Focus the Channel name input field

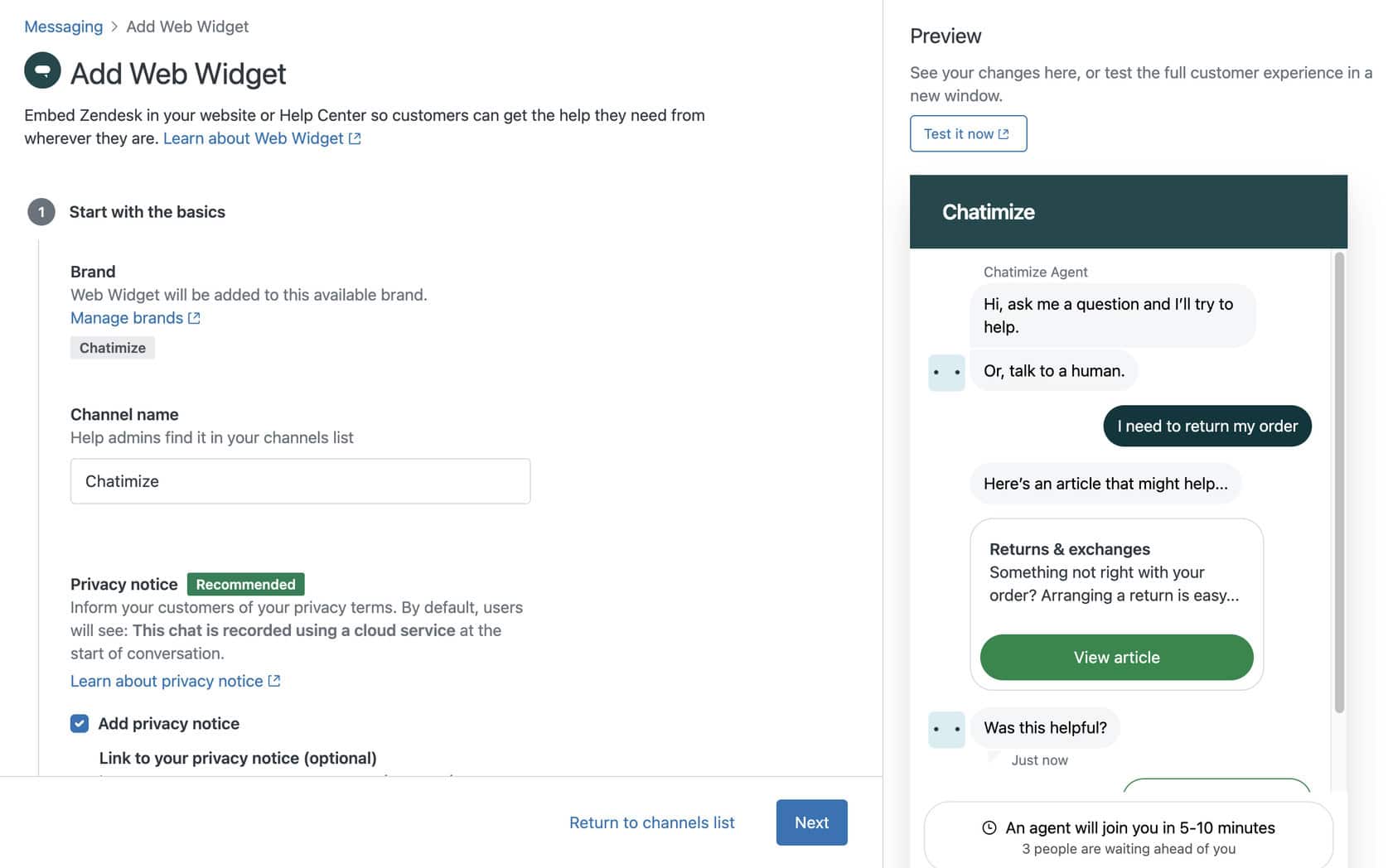pos(300,481)
